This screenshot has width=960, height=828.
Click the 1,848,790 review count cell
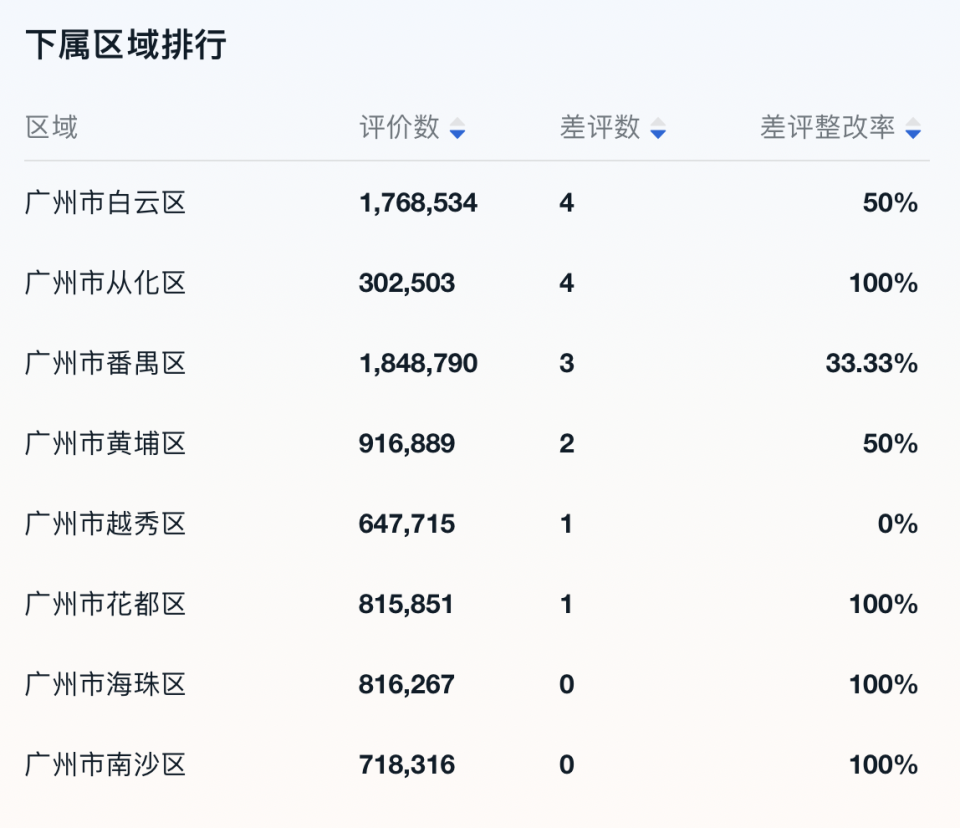click(418, 363)
